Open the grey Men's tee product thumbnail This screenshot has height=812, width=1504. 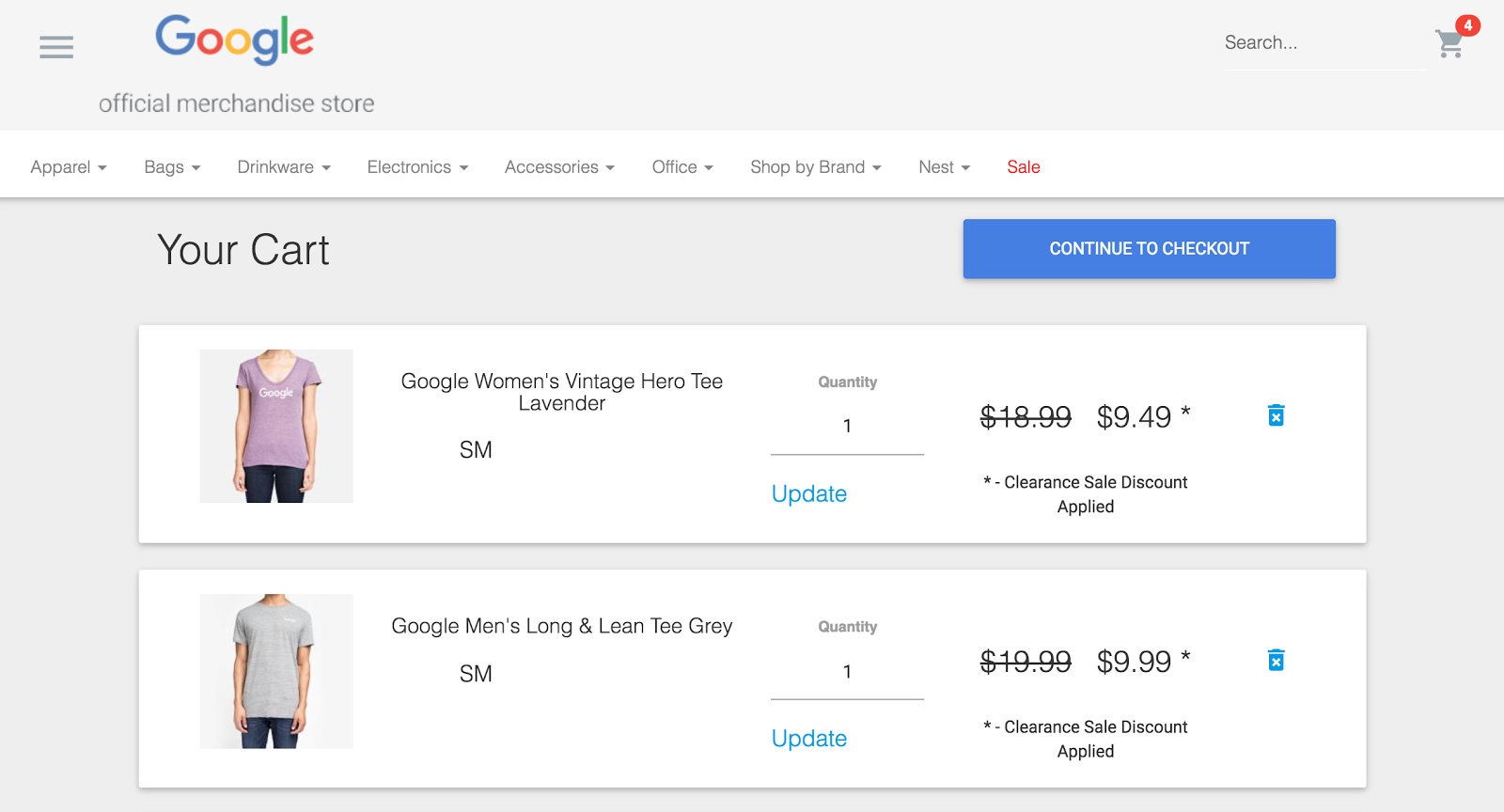[276, 671]
